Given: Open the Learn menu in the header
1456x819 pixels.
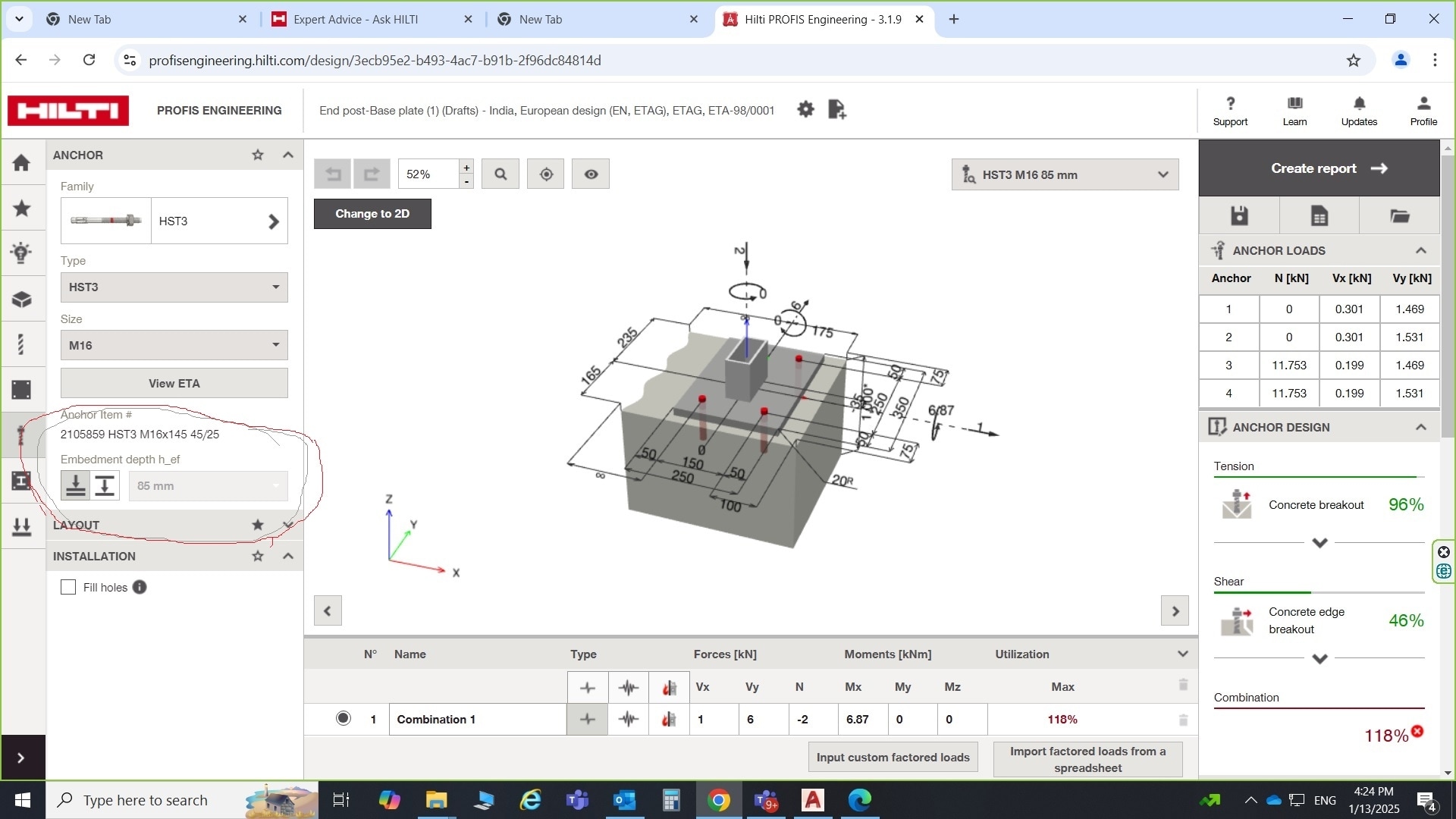Looking at the screenshot, I should point(1294,110).
